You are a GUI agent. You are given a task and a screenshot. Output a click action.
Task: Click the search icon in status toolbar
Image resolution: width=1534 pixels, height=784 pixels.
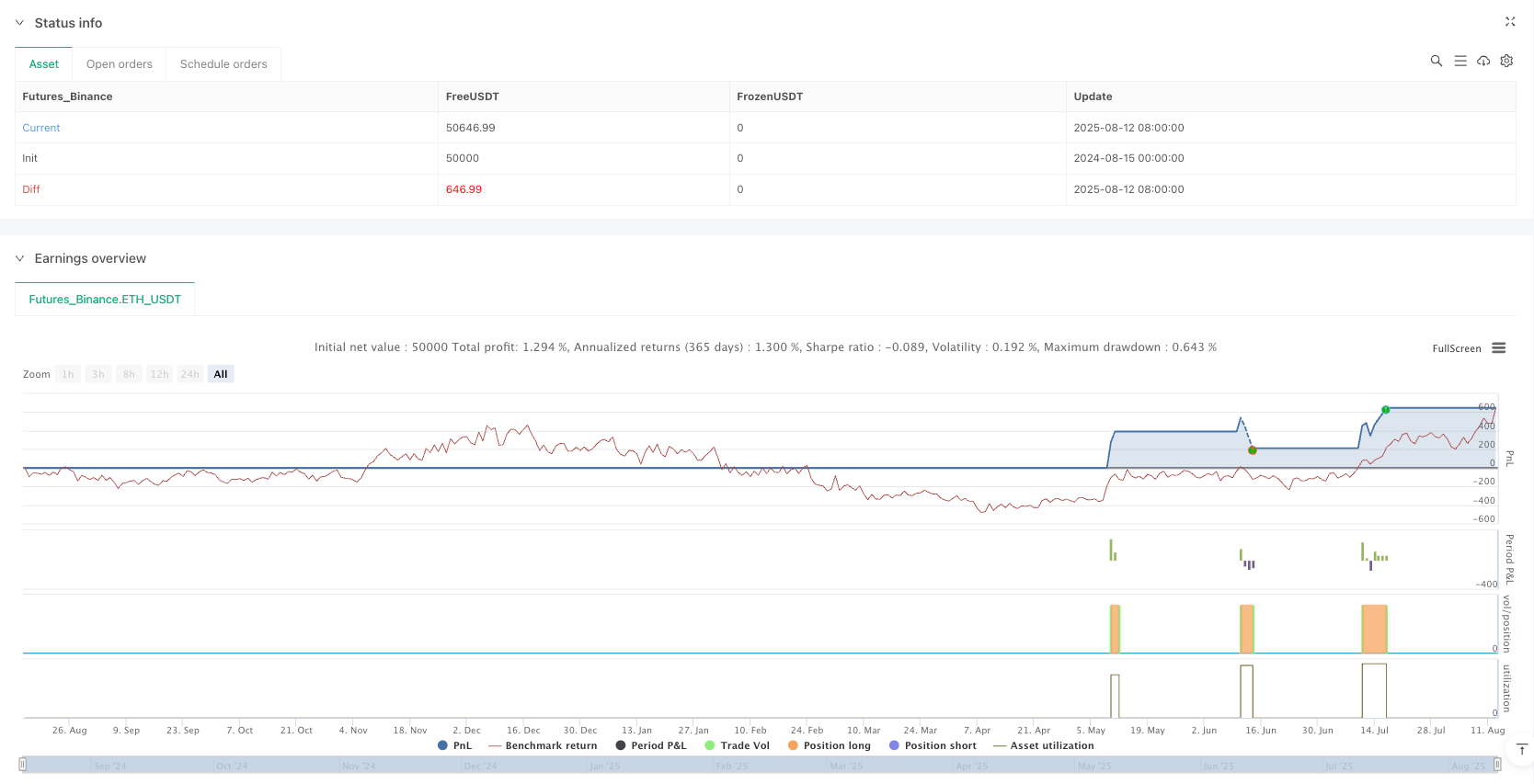[x=1436, y=61]
